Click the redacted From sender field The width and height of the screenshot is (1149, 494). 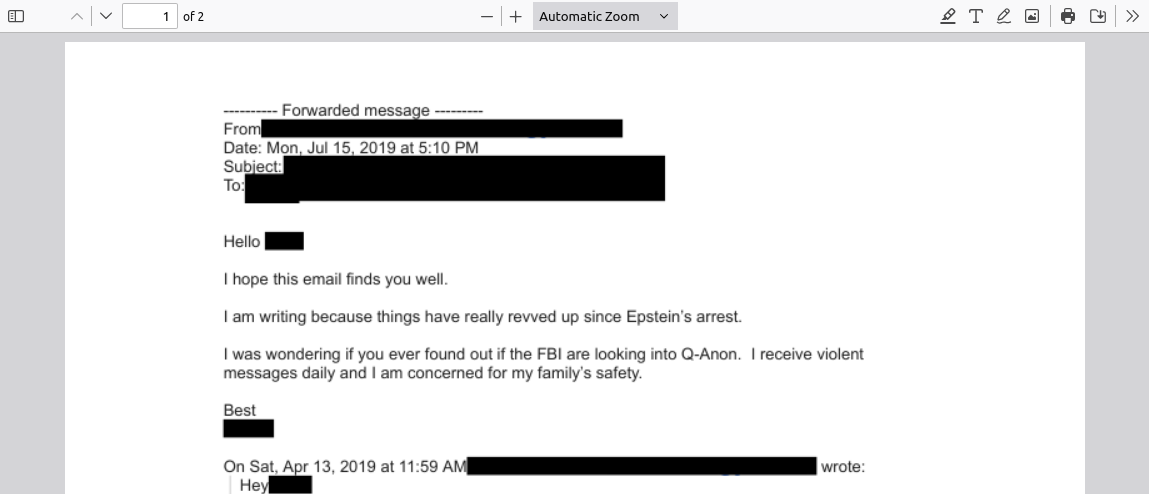tap(441, 129)
